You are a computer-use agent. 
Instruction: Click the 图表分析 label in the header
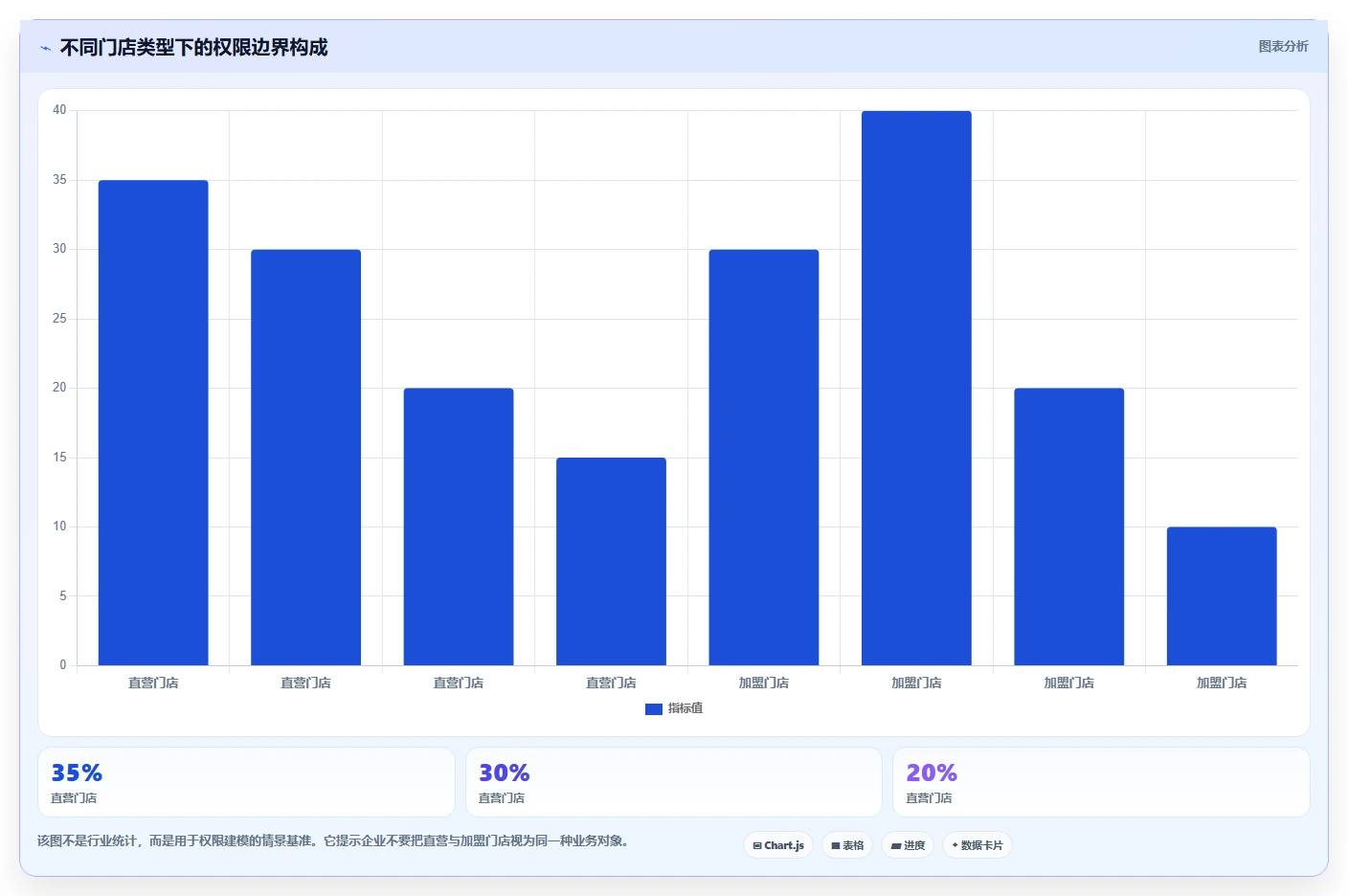click(1283, 46)
